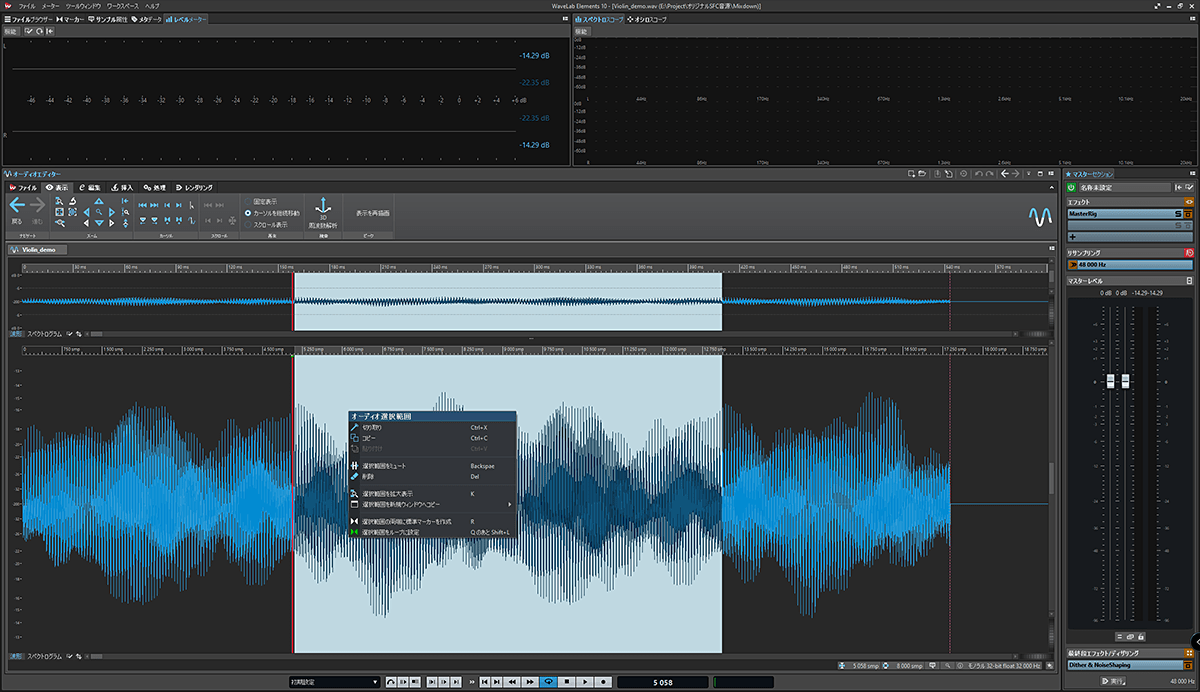1200x692 pixels.
Task: Click the right master level fader handle
Action: click(1125, 381)
